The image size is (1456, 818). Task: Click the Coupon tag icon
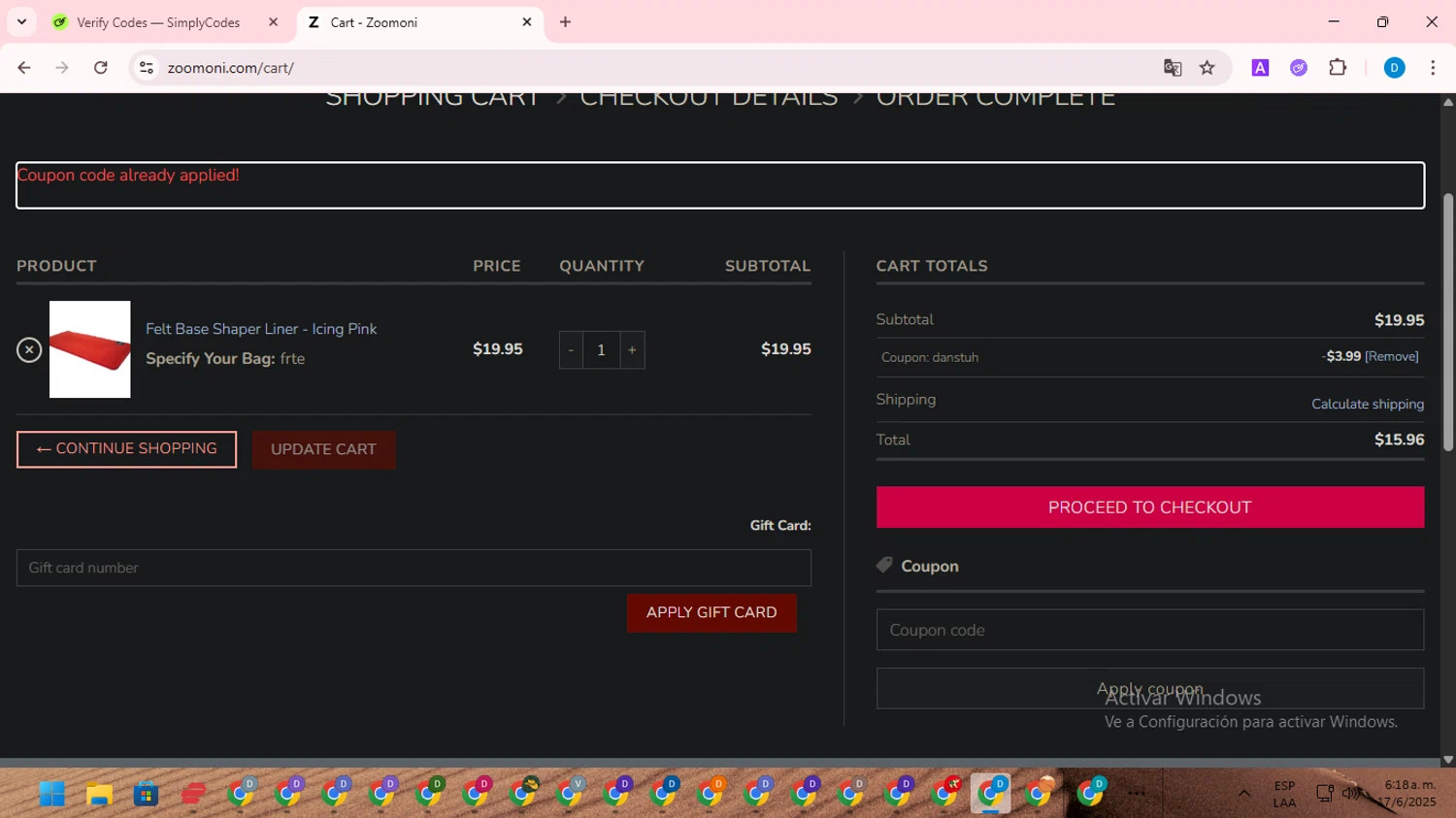point(884,565)
